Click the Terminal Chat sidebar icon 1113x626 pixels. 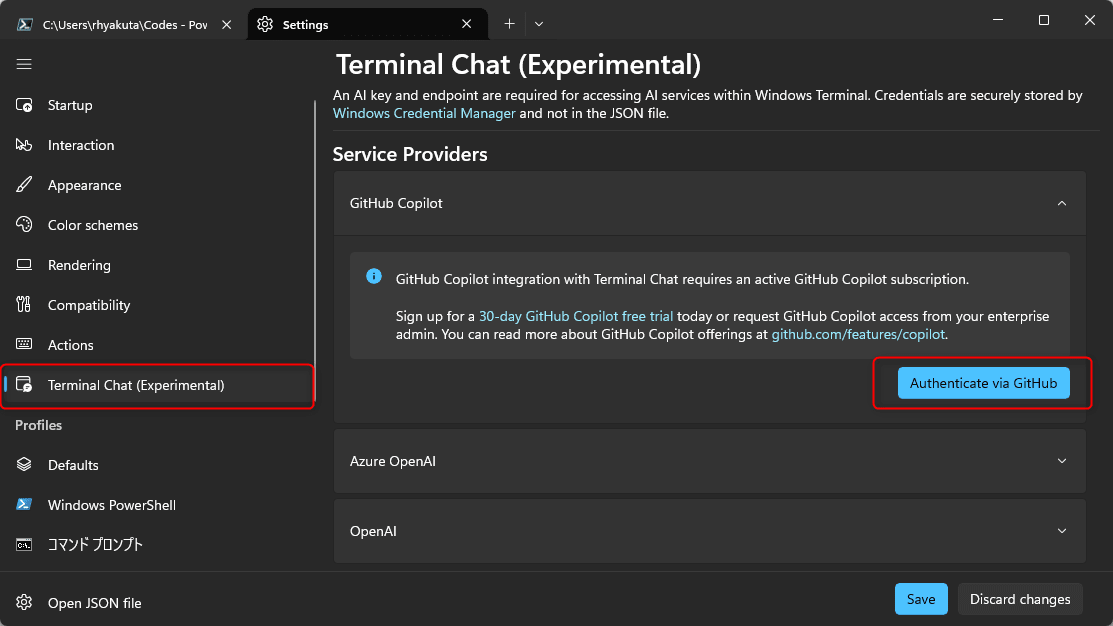pos(24,385)
